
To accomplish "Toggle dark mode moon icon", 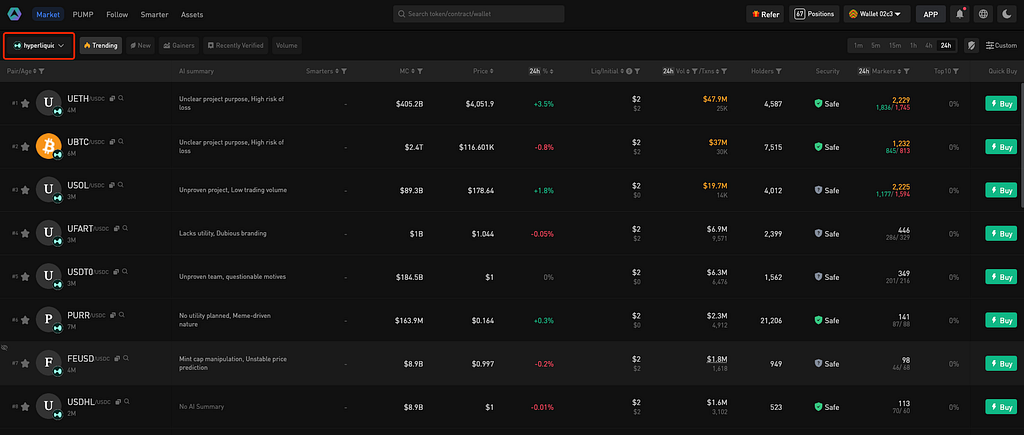I will [x=1008, y=14].
